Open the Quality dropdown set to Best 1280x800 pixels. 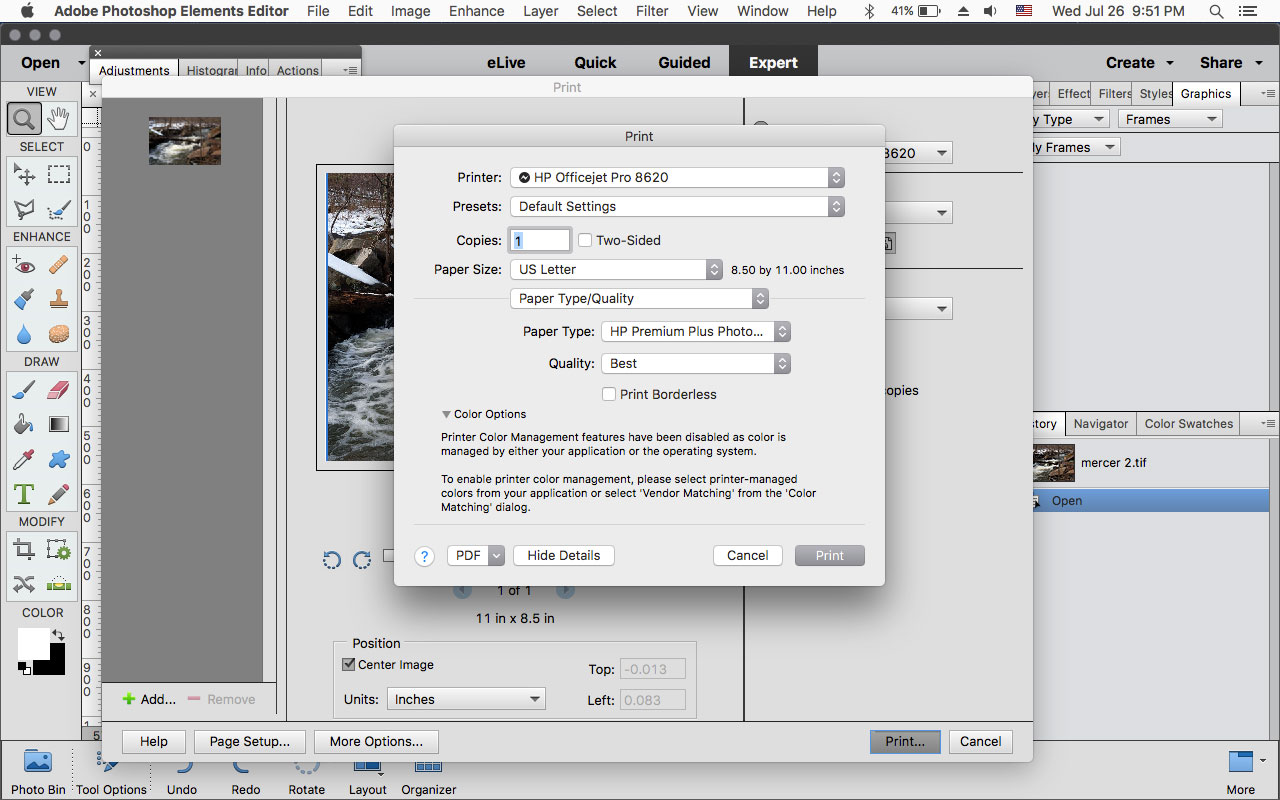coord(696,363)
